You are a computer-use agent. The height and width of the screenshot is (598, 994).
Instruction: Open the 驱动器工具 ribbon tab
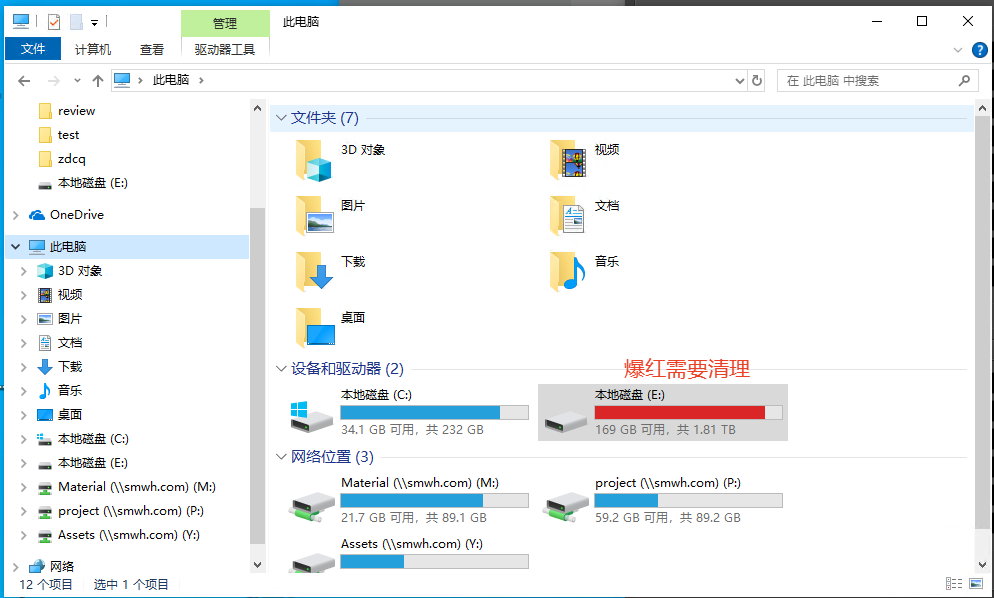click(225, 49)
